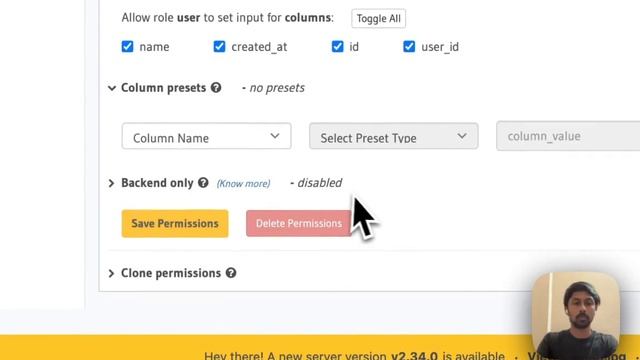Click the presenter webcam thumbnail
The height and width of the screenshot is (360, 640).
(x=576, y=316)
